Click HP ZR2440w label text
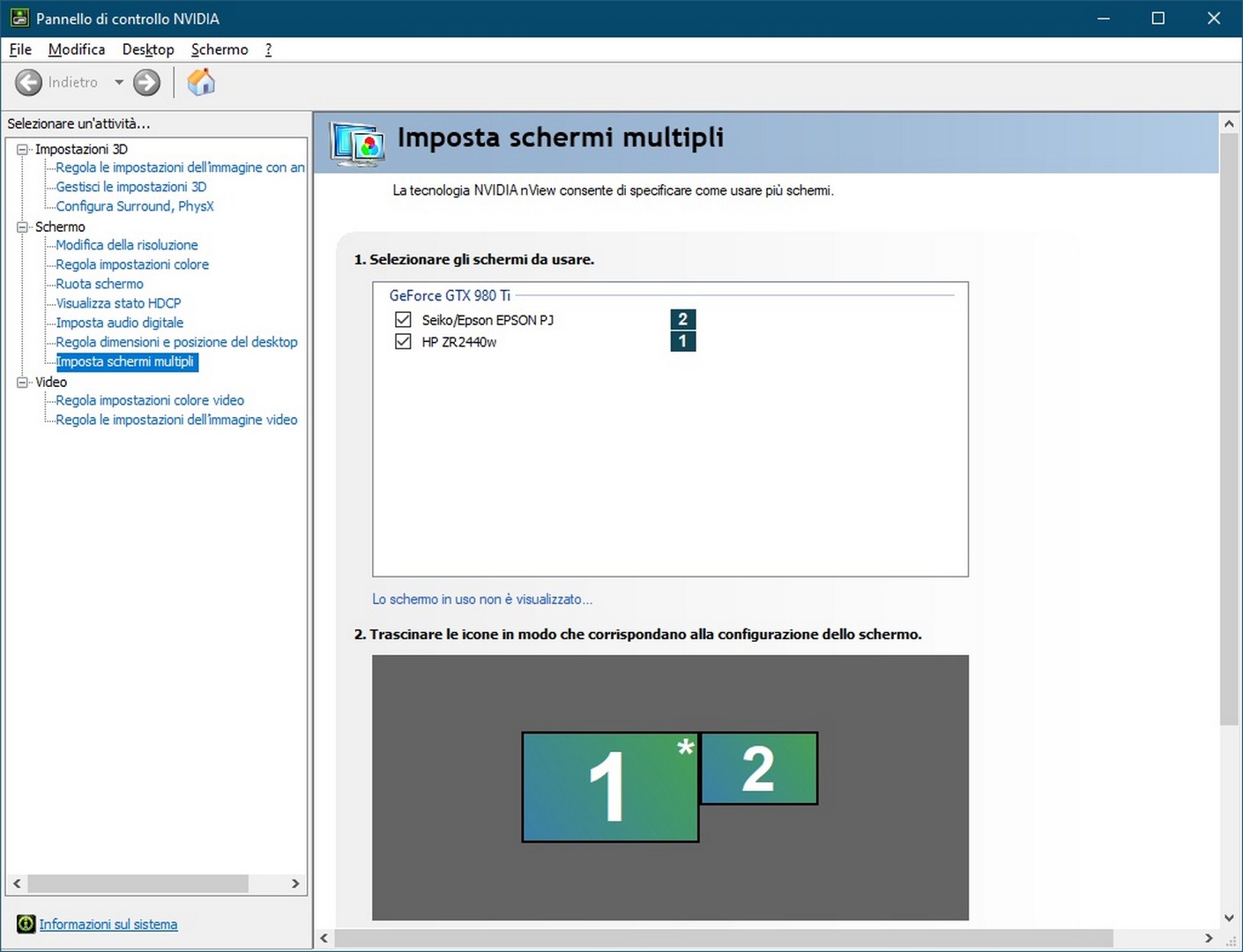1243x952 pixels. point(458,342)
